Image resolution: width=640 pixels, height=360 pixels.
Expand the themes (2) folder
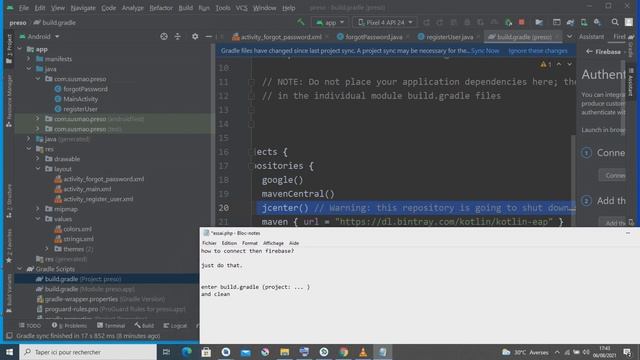click(x=47, y=249)
